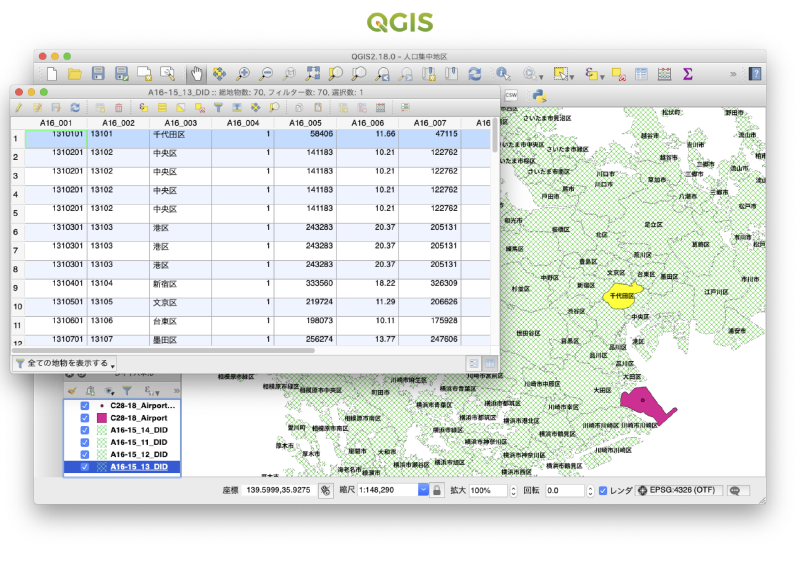Toggle the scale lock icon
This screenshot has height=565, width=800.
click(x=437, y=490)
